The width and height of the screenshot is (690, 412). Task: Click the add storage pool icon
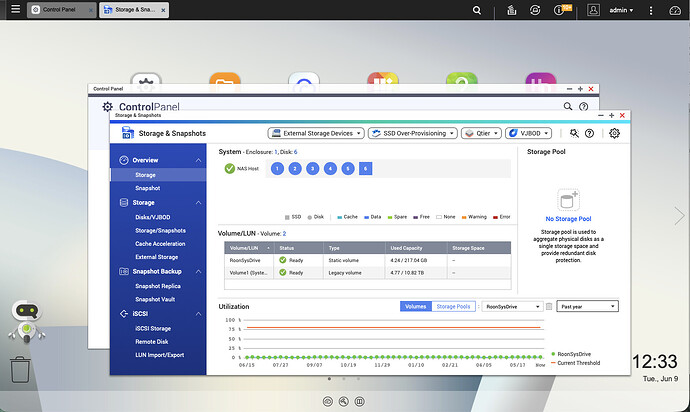point(568,200)
